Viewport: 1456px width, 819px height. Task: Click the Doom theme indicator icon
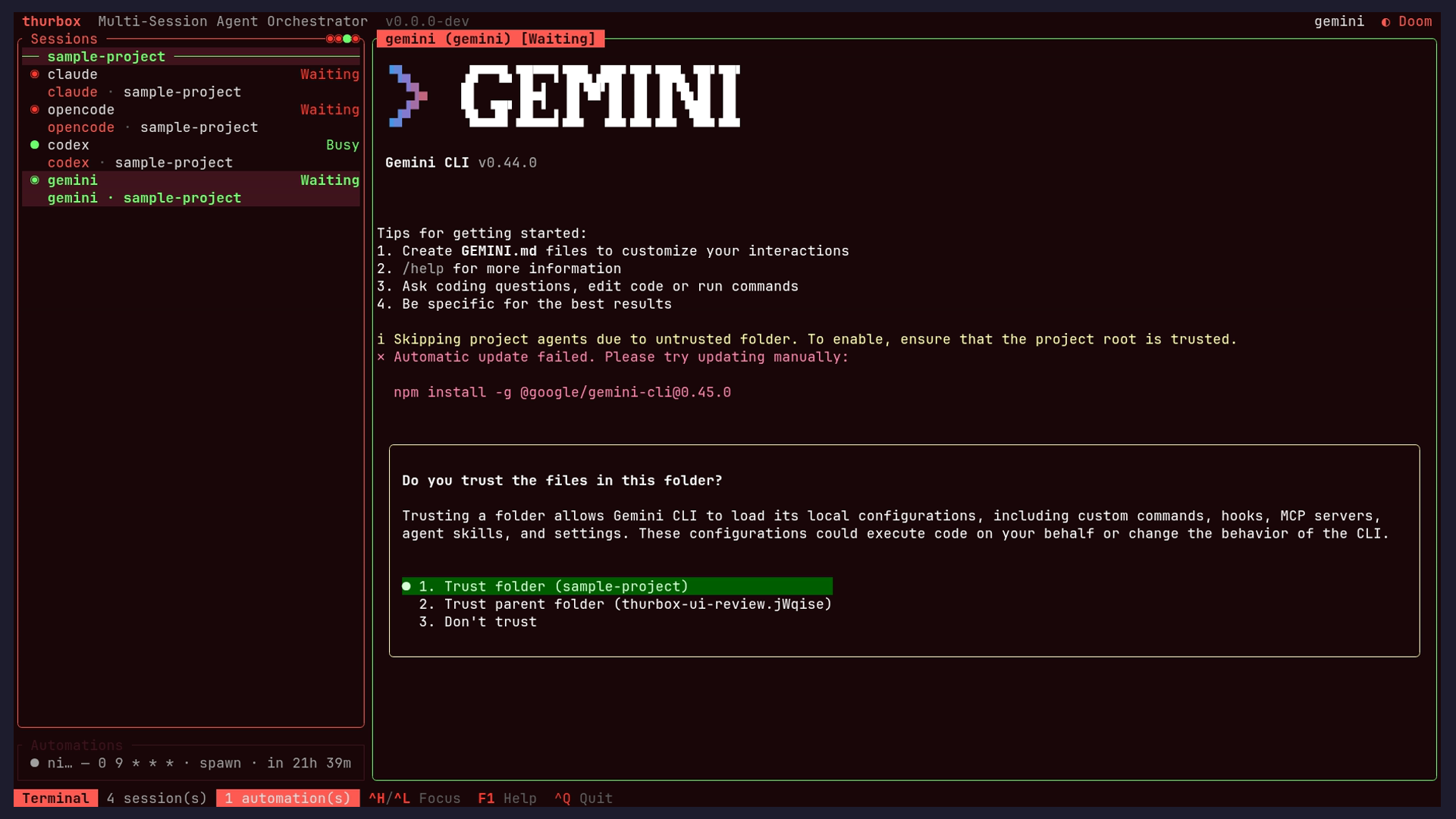[x=1385, y=22]
